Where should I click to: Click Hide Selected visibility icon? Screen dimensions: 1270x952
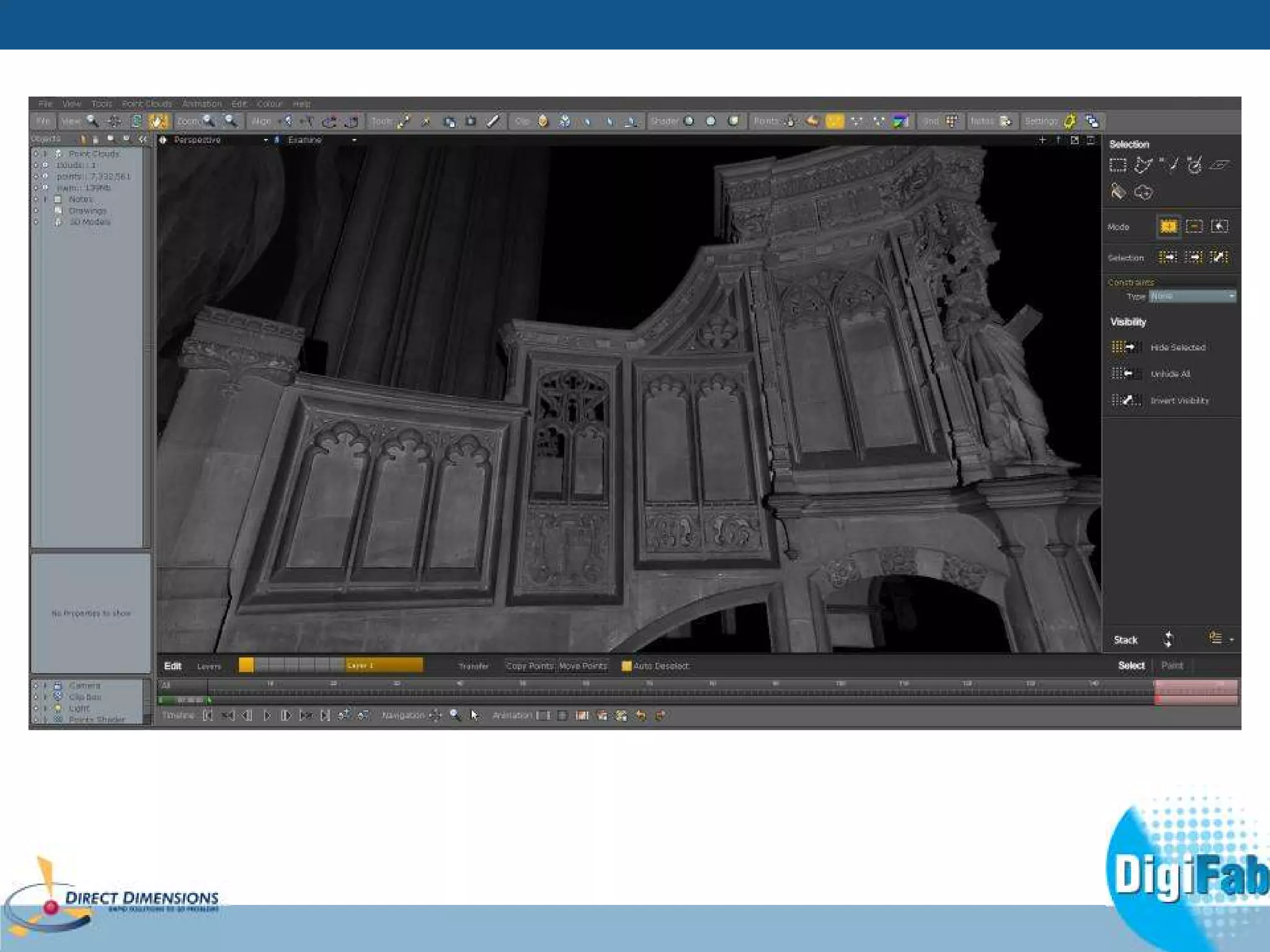pos(1123,347)
